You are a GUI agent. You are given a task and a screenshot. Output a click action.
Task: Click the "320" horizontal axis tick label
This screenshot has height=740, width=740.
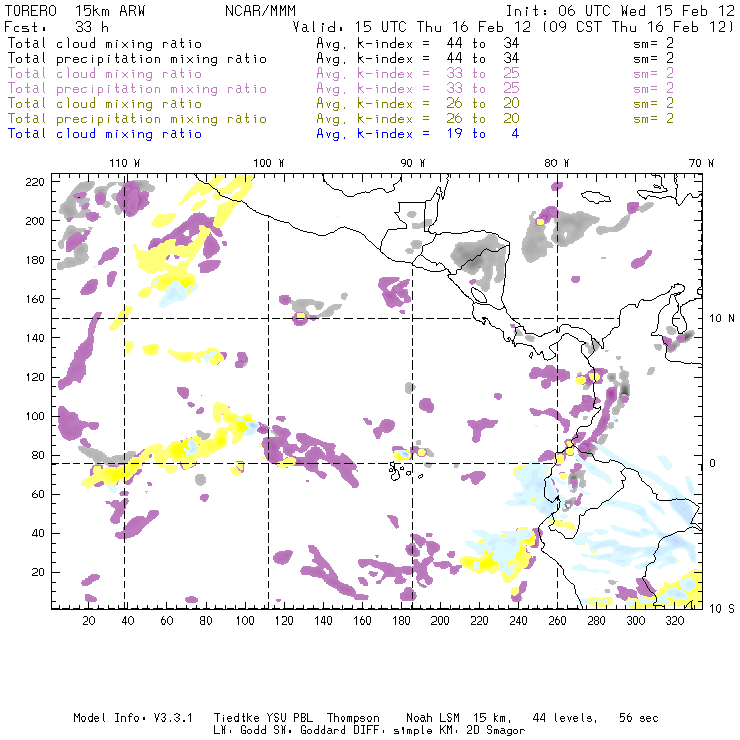tap(674, 621)
